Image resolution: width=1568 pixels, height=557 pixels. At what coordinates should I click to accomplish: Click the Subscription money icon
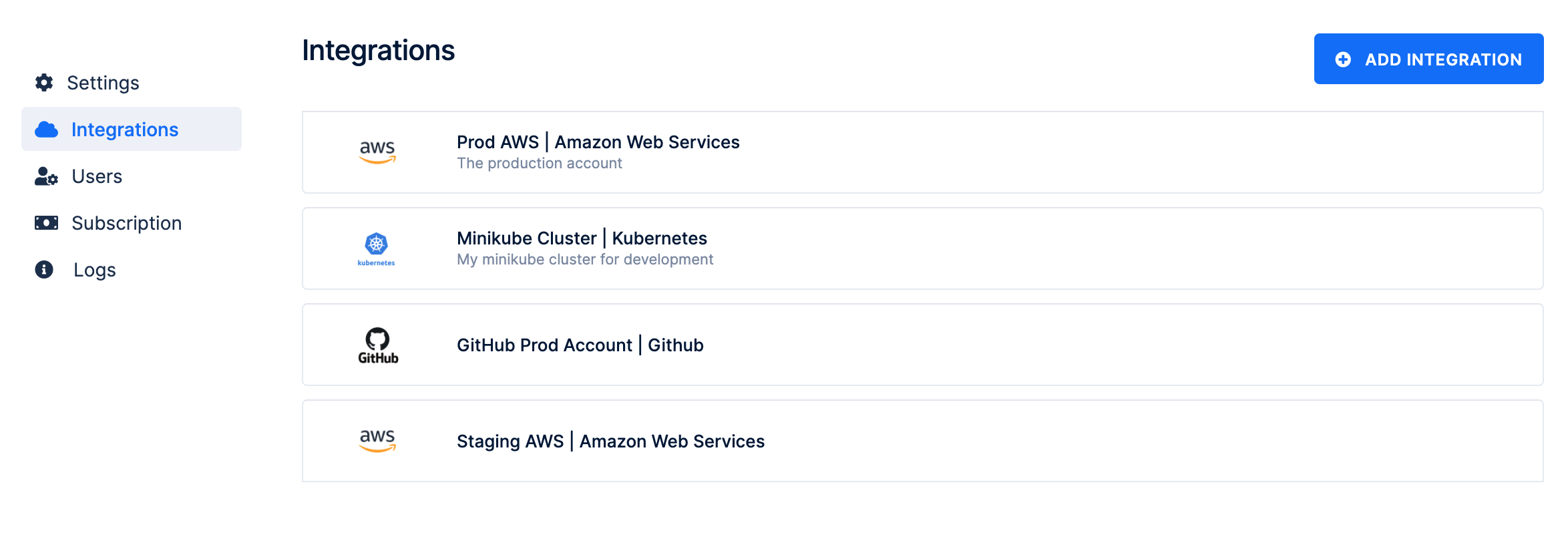coord(46,223)
